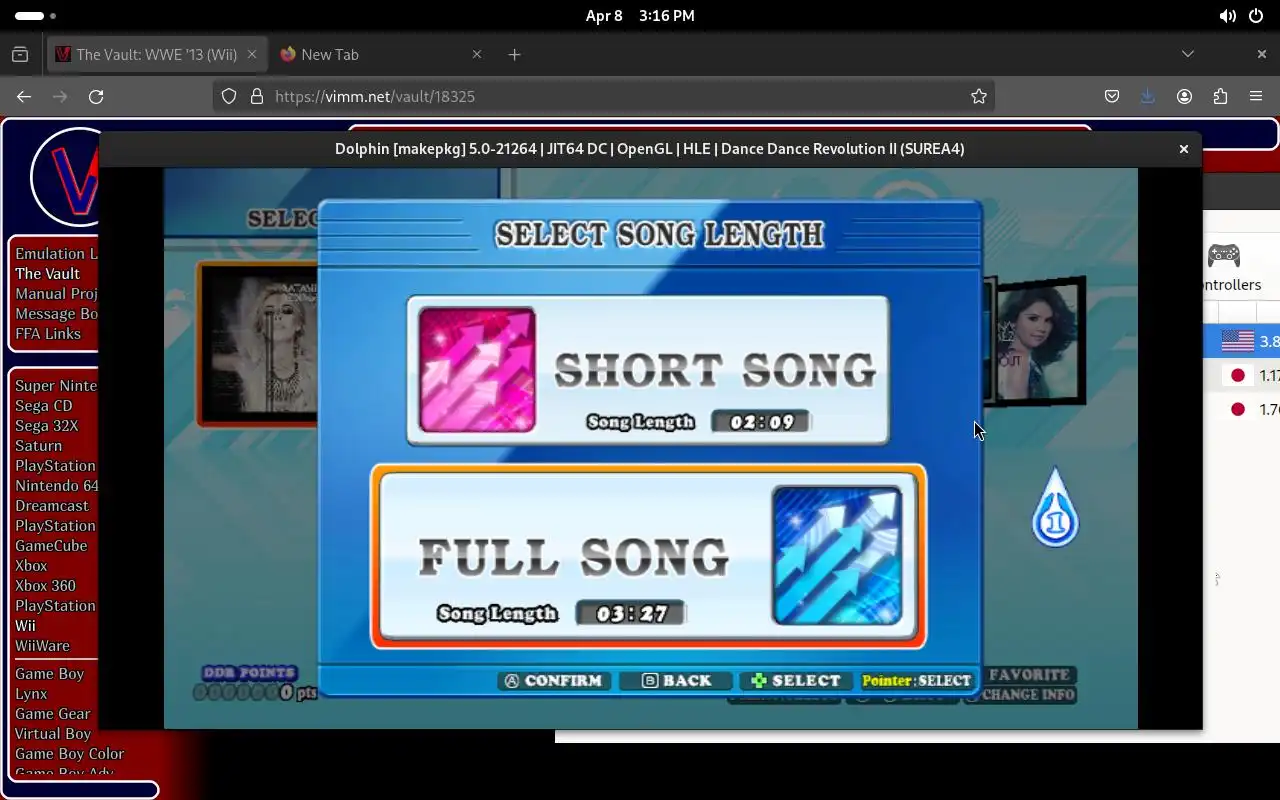Image resolution: width=1280 pixels, height=800 pixels.
Task: Open the Wii sidebar link
Action: coord(25,625)
